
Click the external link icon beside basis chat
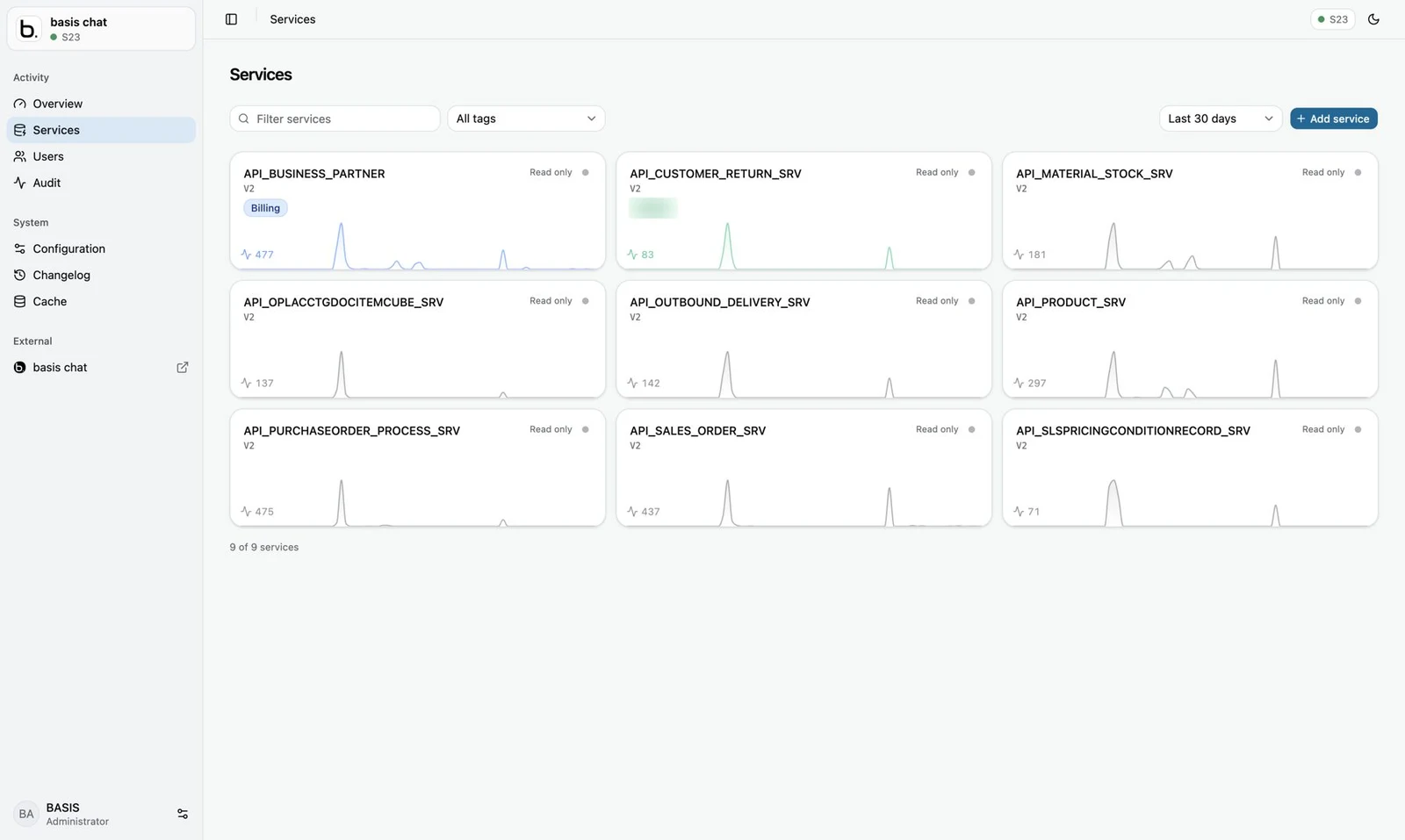[183, 367]
